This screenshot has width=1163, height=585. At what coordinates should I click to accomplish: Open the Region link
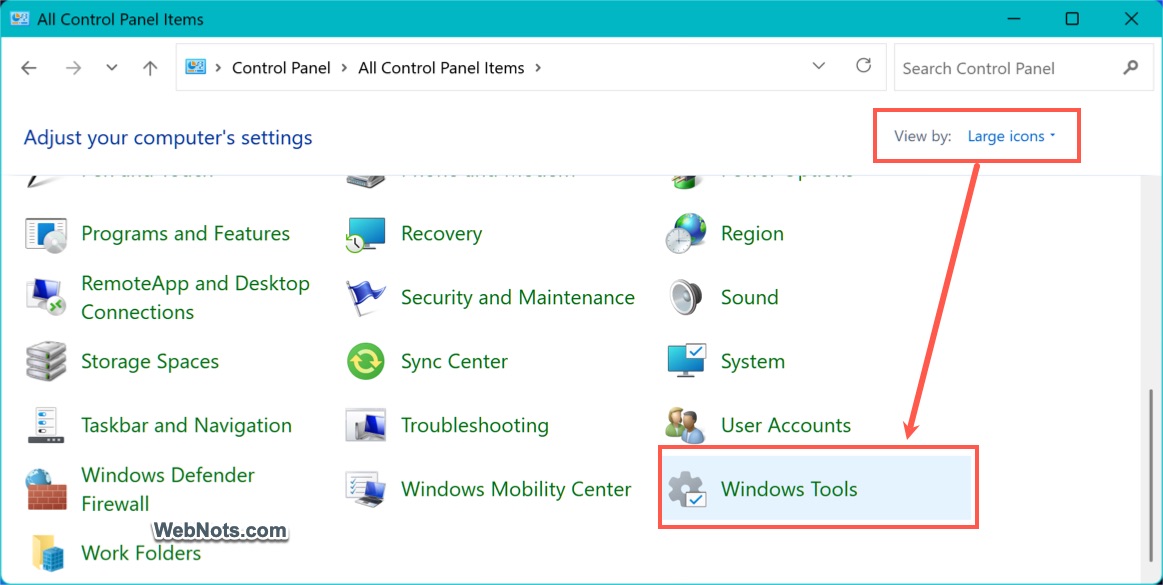[752, 234]
